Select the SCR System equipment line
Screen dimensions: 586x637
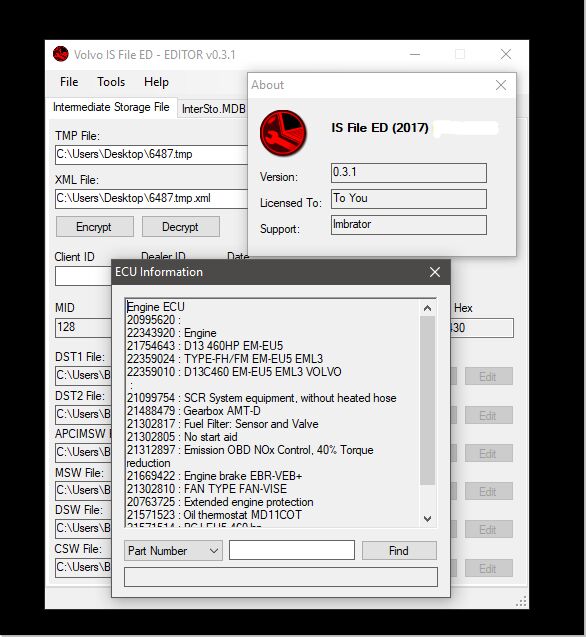(261, 398)
